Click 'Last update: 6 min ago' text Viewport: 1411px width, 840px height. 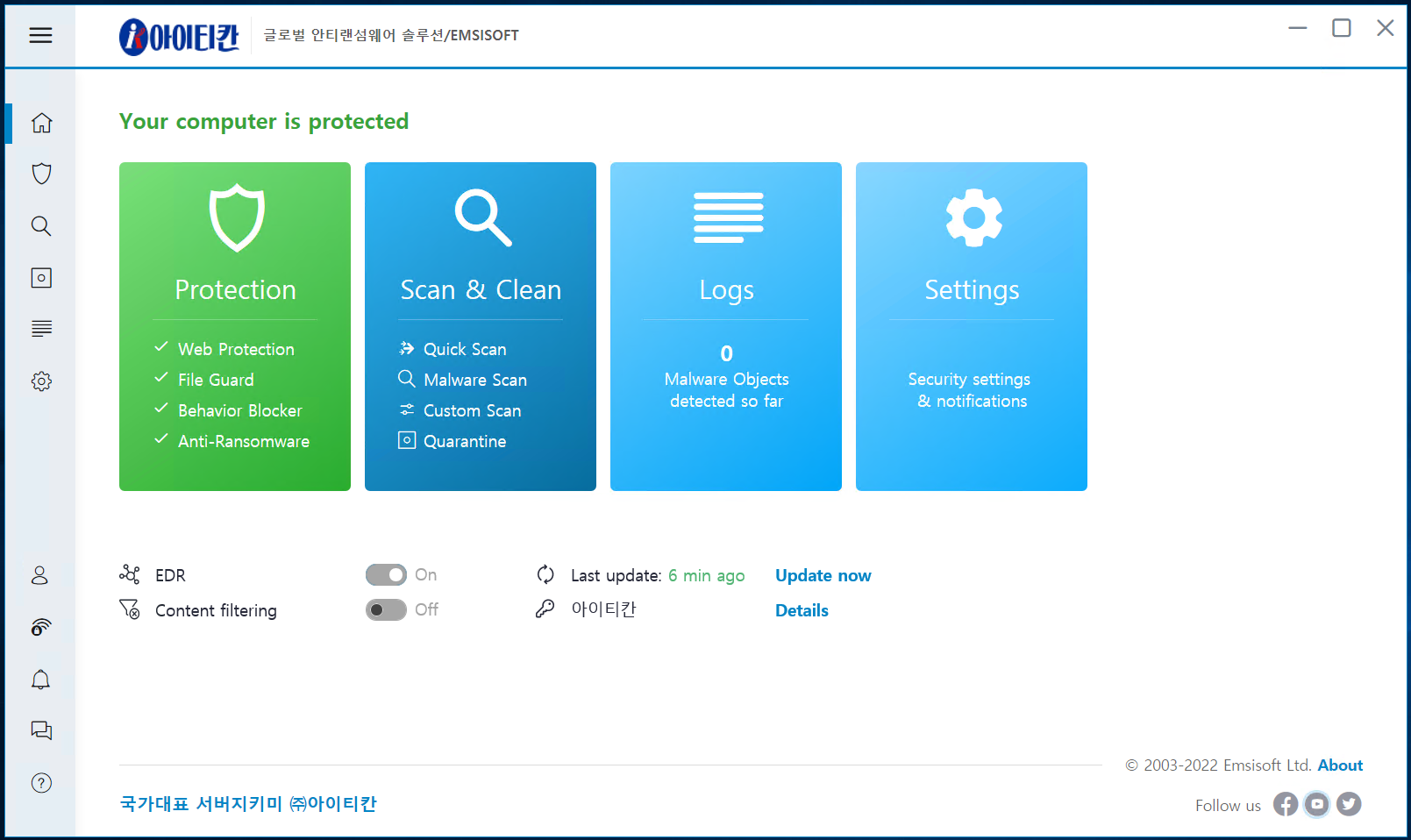point(658,575)
